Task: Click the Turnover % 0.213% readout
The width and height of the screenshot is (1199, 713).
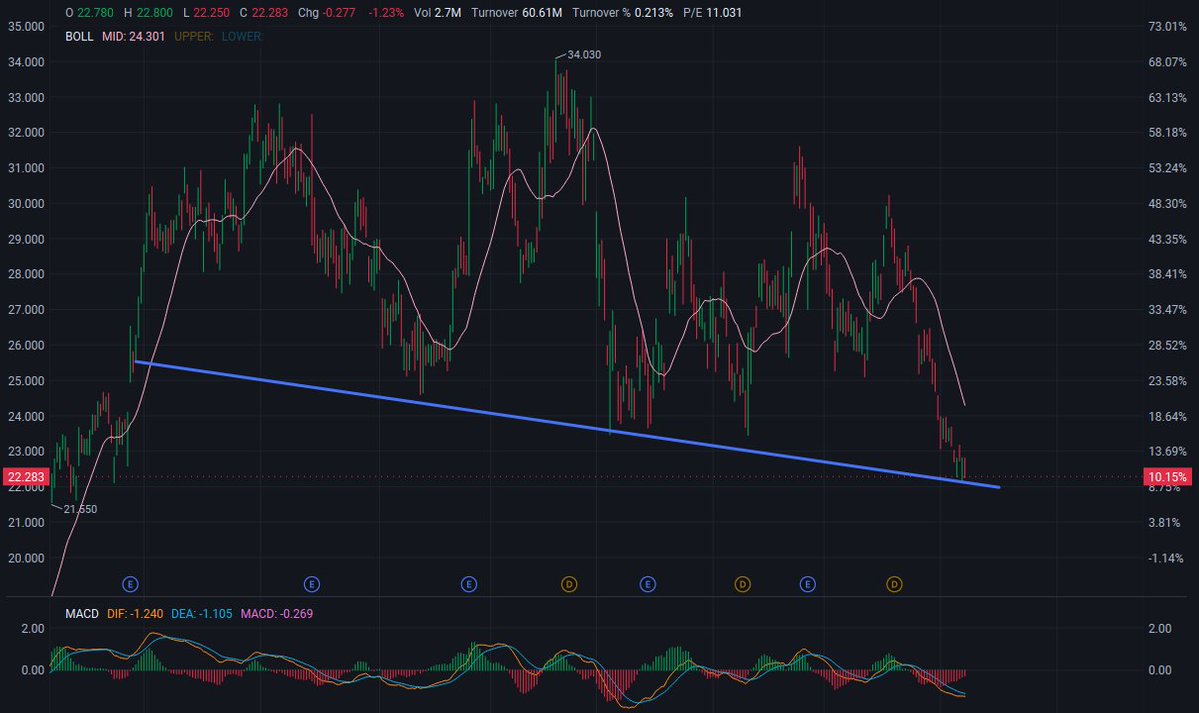Action: [x=622, y=12]
